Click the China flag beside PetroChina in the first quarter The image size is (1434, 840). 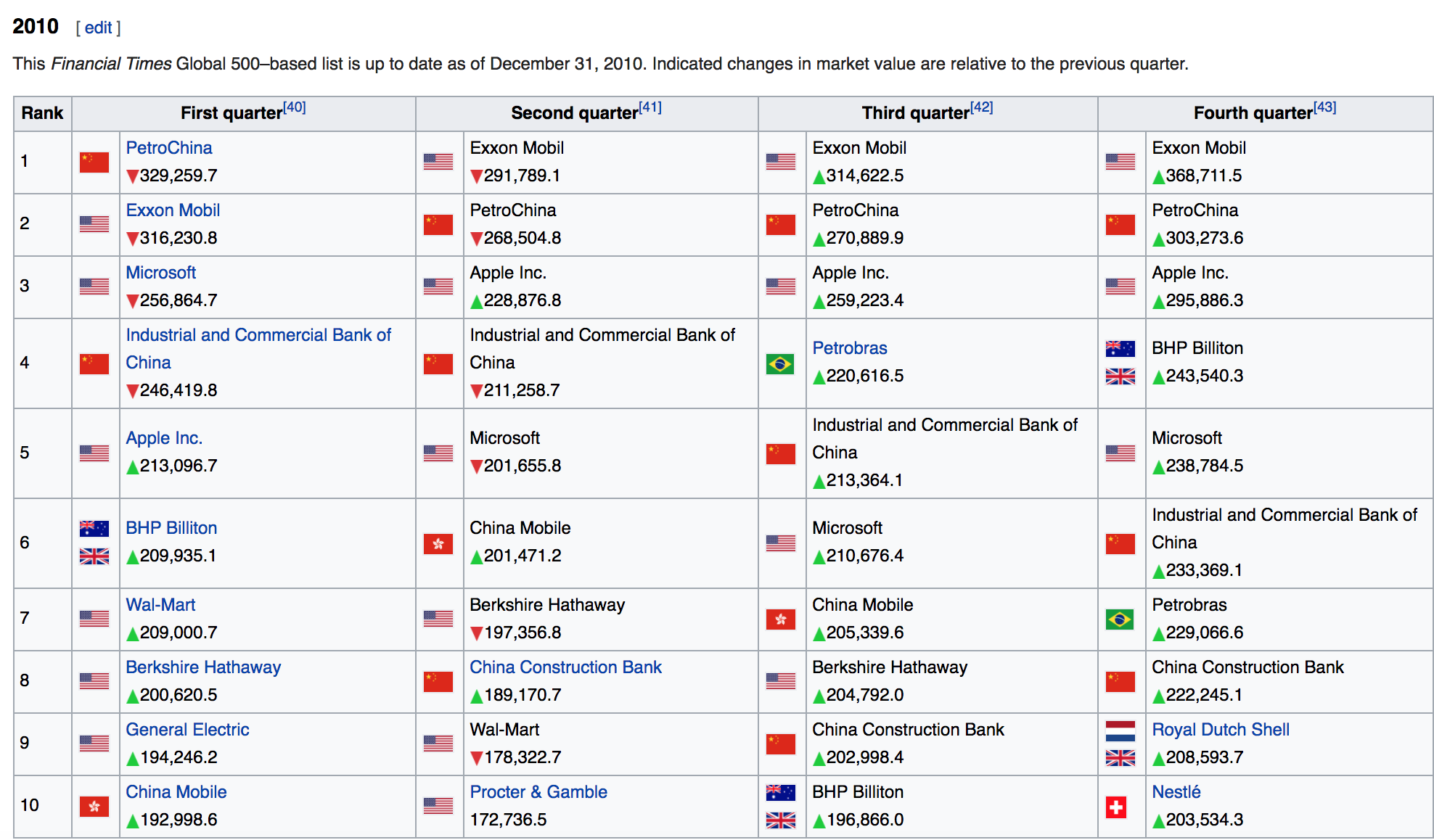pyautogui.click(x=94, y=162)
